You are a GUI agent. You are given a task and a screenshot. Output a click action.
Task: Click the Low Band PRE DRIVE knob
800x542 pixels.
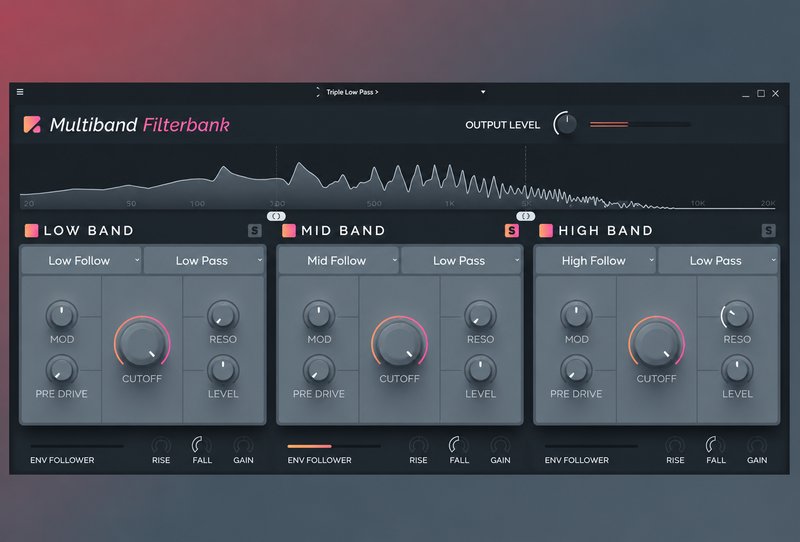click(62, 370)
